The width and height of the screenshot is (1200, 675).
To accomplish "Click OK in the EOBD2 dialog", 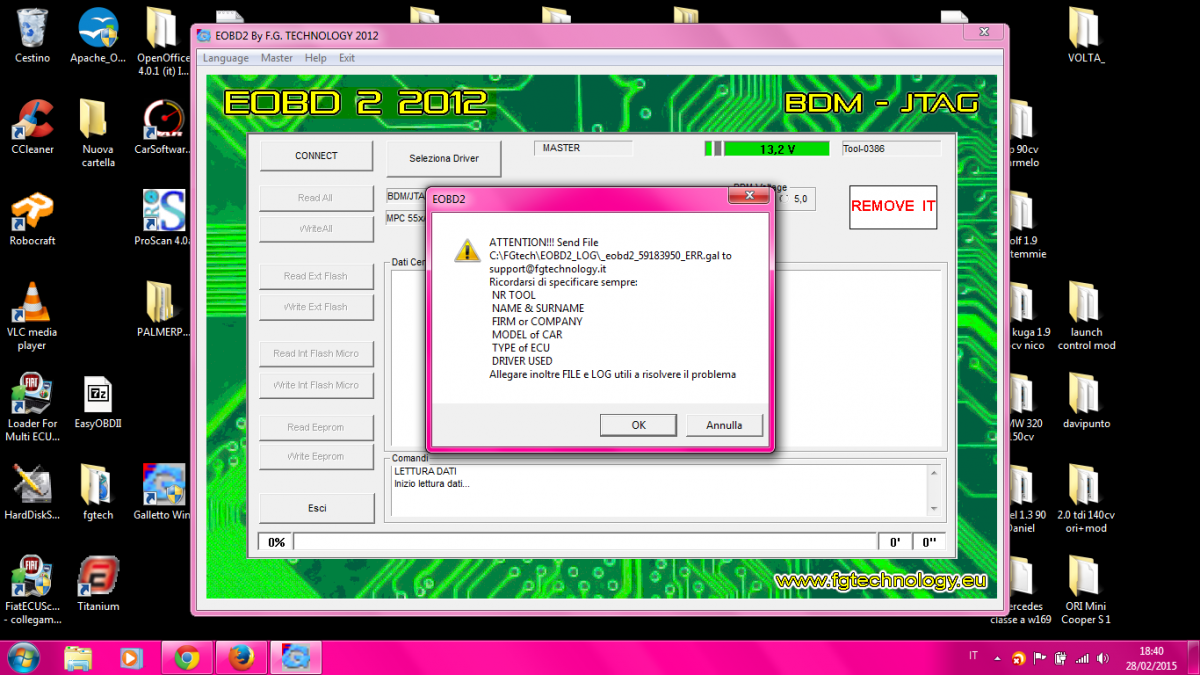I will [638, 425].
